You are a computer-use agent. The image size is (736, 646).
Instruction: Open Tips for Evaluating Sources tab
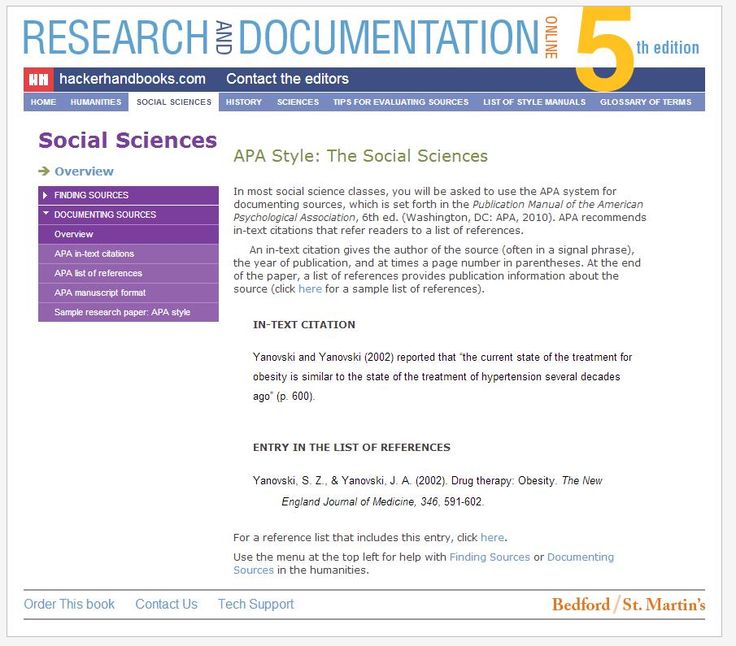[x=400, y=102]
